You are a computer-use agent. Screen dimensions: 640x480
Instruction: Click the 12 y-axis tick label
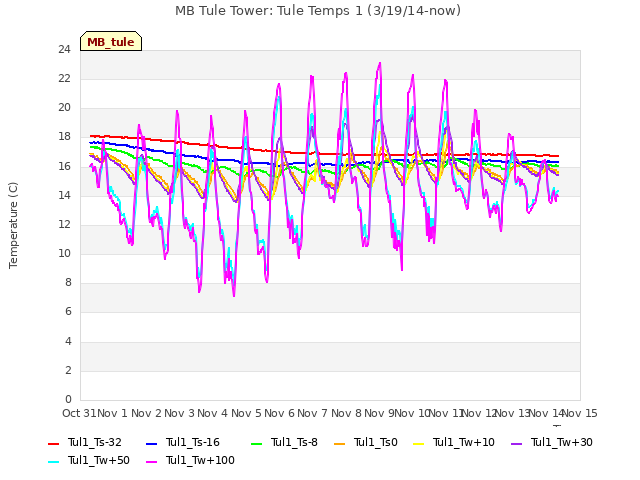(64, 224)
